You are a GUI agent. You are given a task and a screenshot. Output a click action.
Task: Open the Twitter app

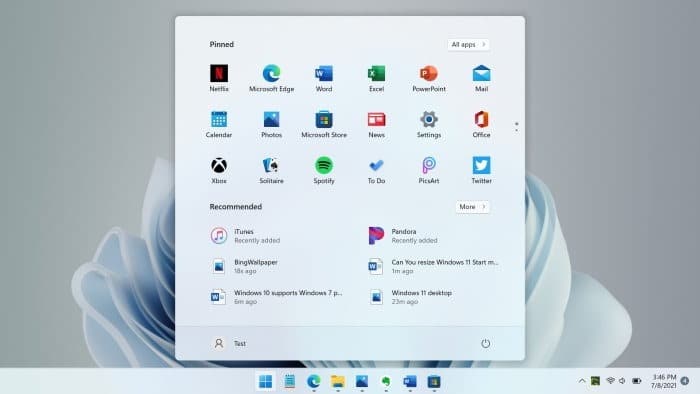[481, 170]
